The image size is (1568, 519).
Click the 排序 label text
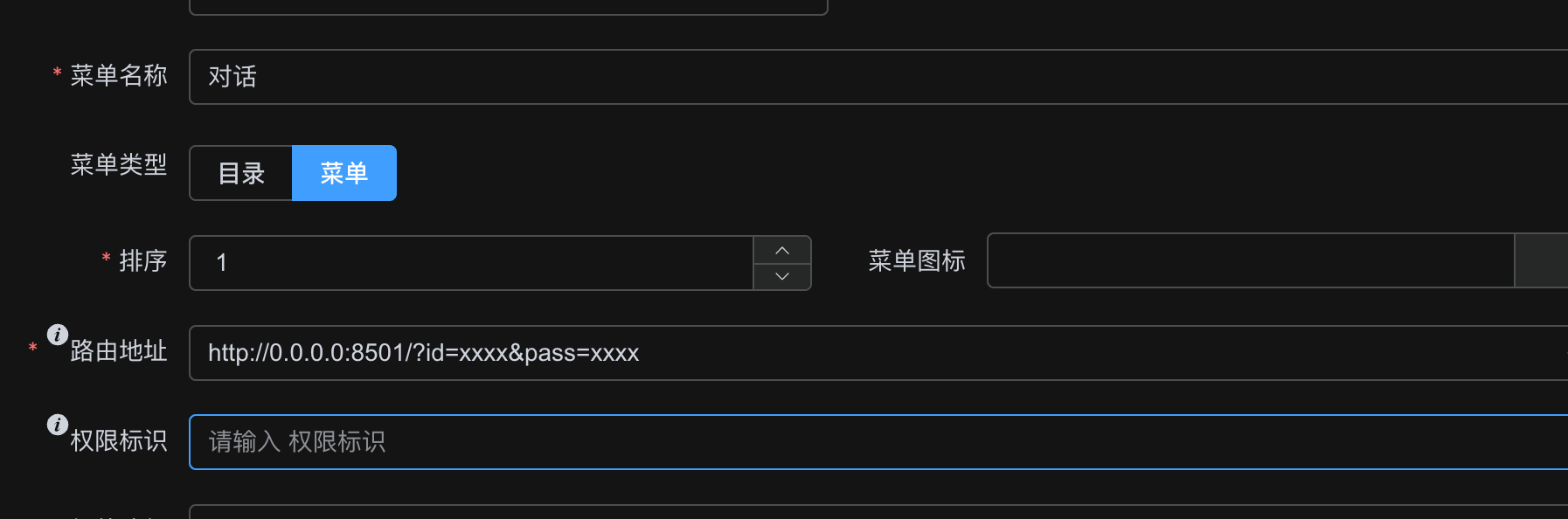point(143,261)
